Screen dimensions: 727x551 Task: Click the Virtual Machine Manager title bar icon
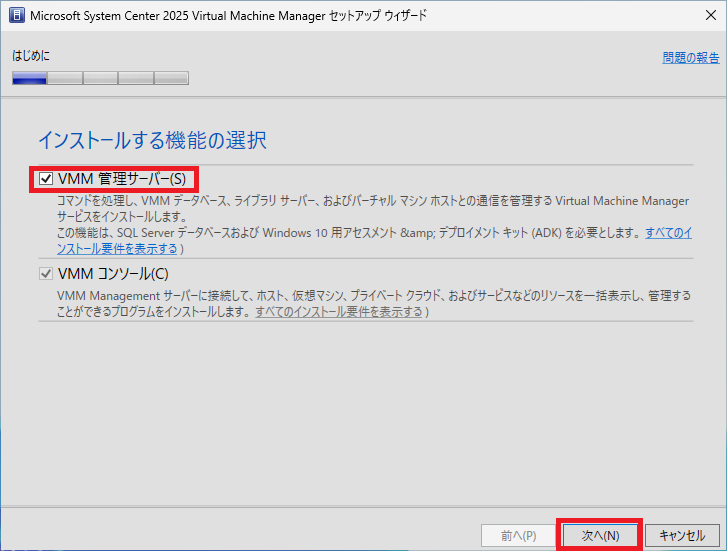(17, 15)
